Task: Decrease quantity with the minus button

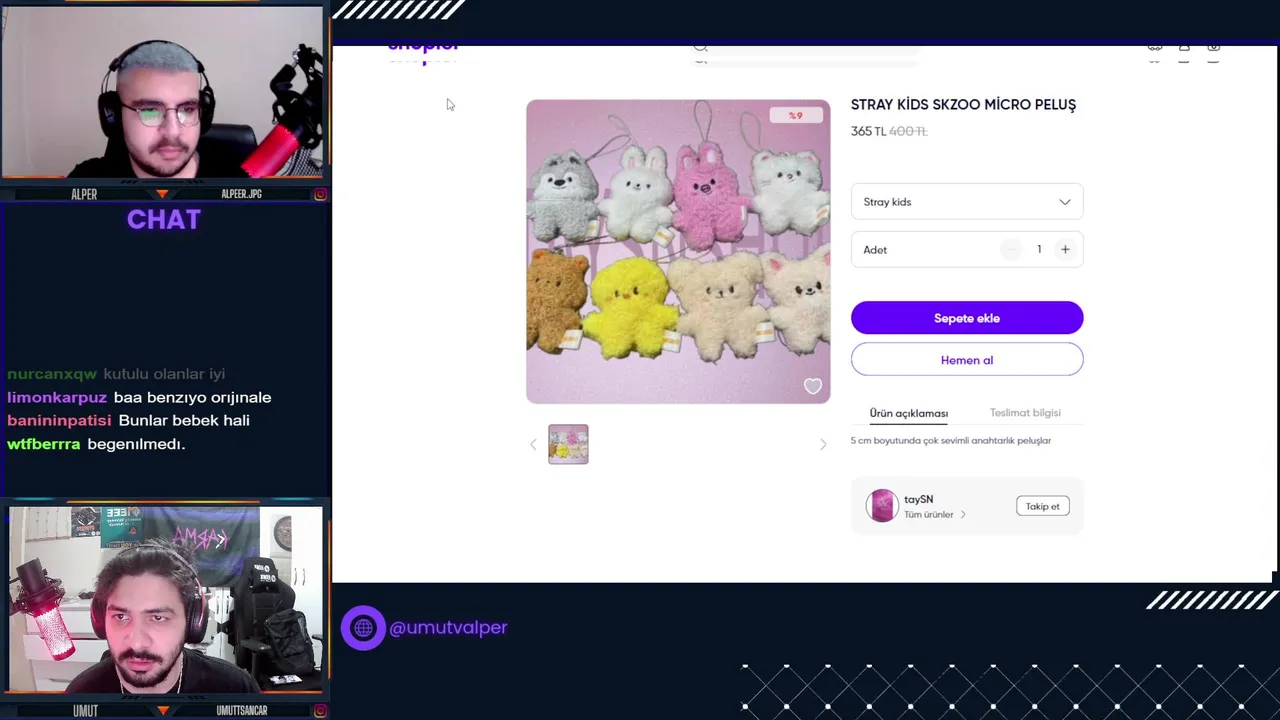Action: 1012,250
